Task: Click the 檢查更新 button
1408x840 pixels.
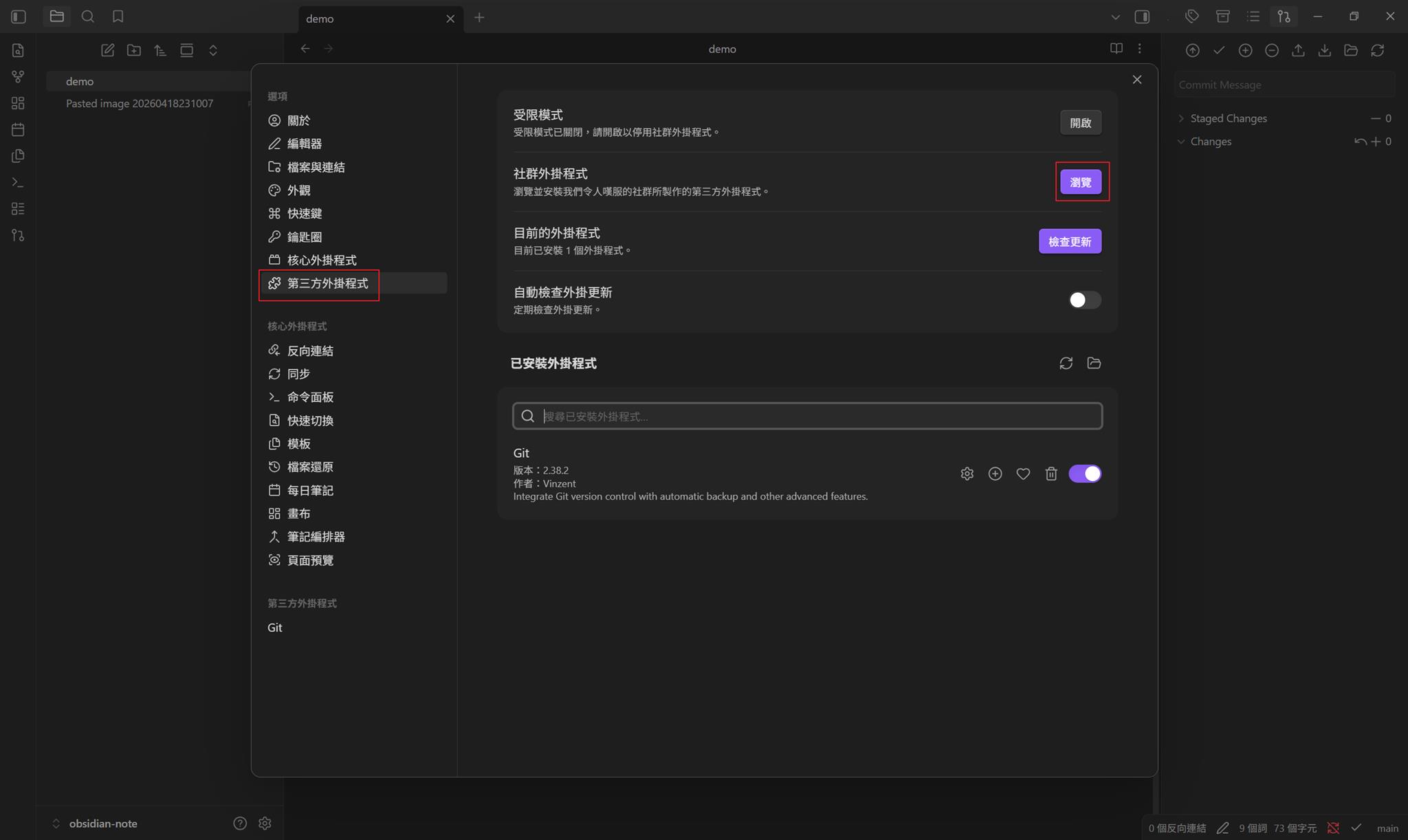Action: (x=1069, y=241)
